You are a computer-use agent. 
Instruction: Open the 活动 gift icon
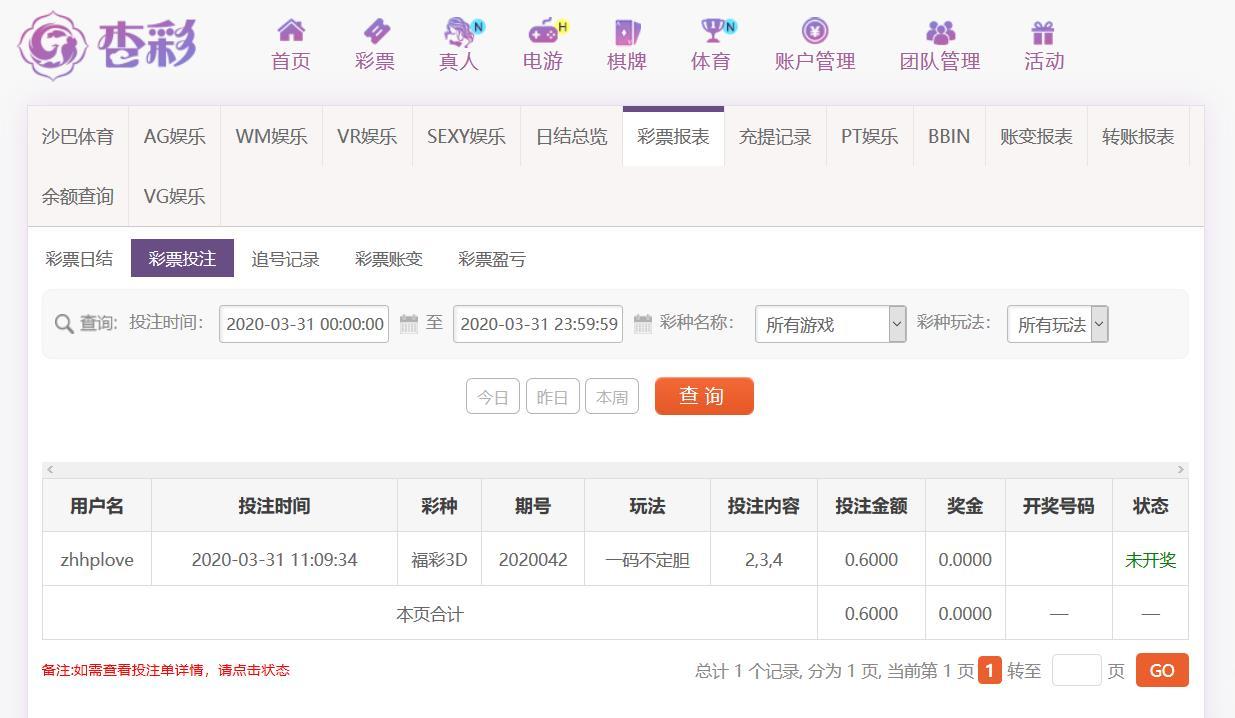[1043, 32]
